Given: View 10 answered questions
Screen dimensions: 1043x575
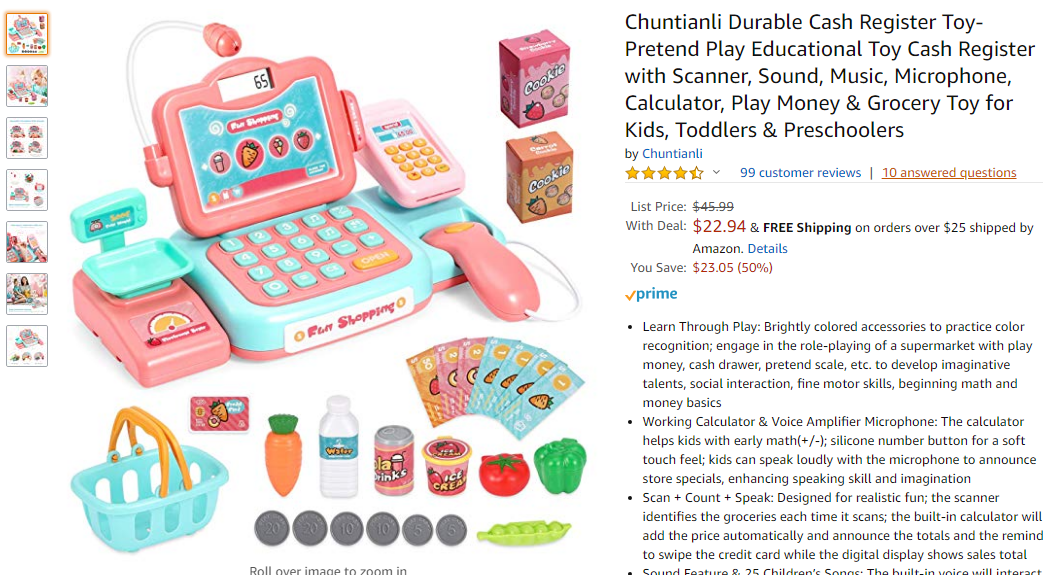Looking at the screenshot, I should pyautogui.click(x=949, y=173).
